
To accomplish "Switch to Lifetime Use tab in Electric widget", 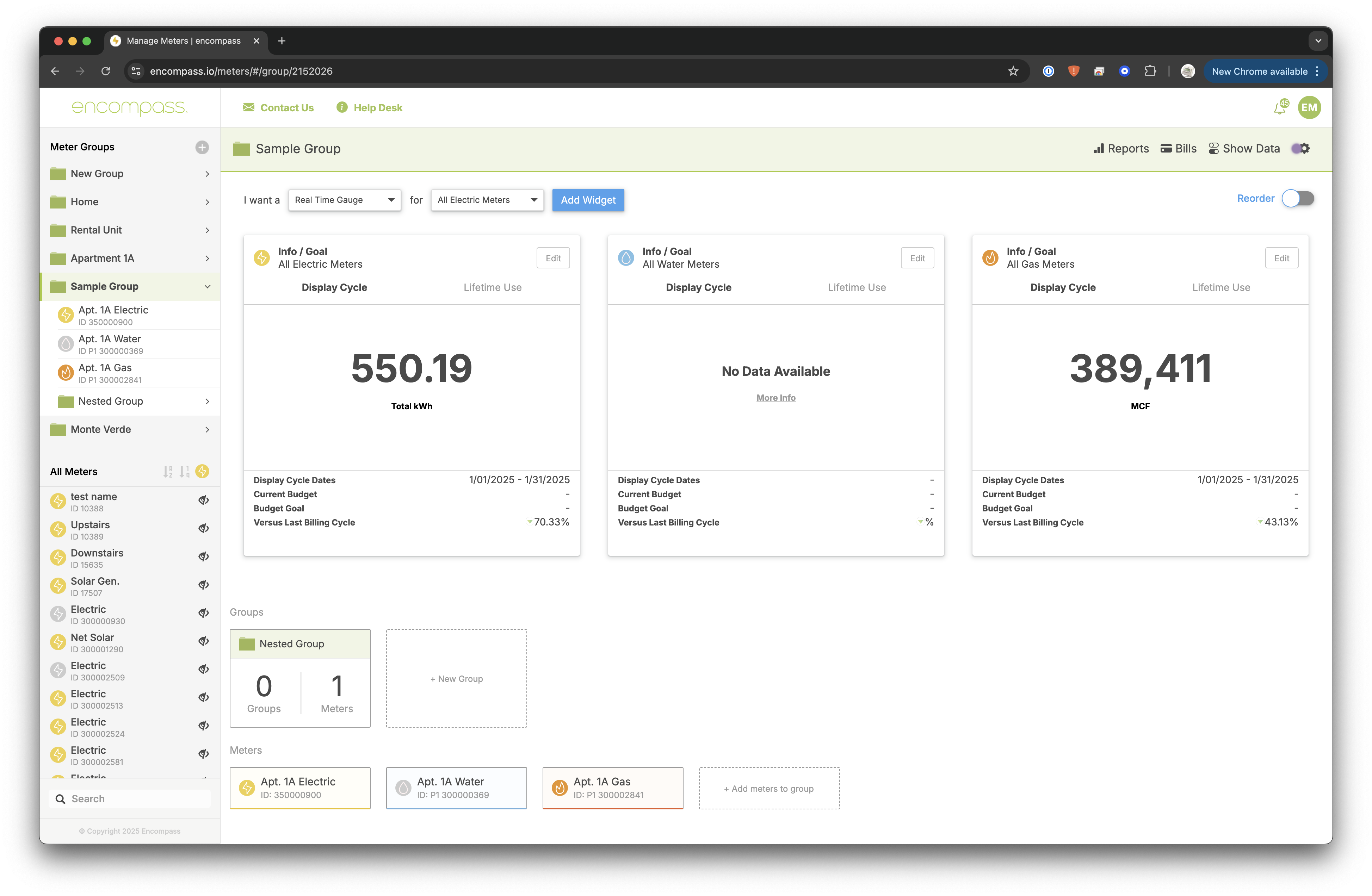I will pos(492,287).
